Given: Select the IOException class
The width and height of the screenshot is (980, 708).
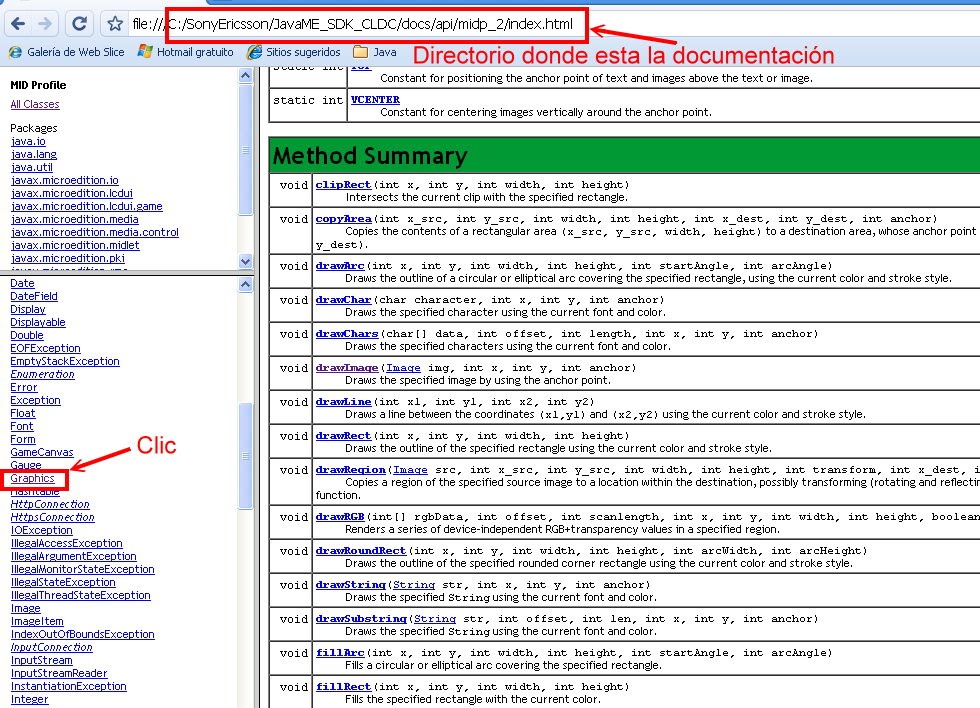Looking at the screenshot, I should click(41, 531).
